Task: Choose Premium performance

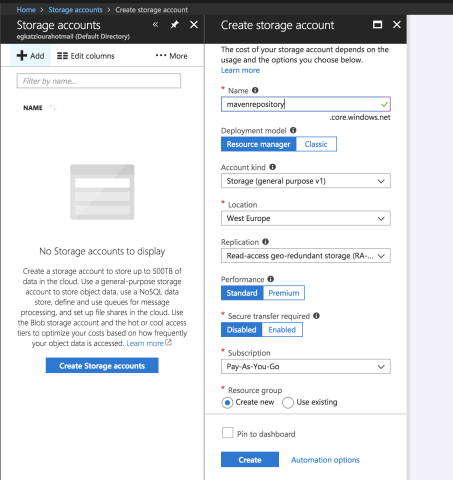Action: (284, 293)
